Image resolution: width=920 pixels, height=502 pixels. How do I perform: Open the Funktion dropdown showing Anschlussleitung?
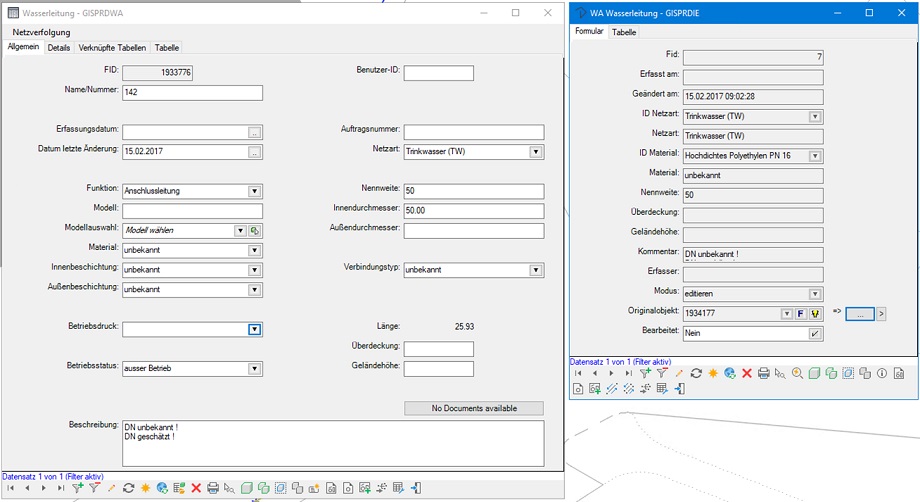(254, 191)
